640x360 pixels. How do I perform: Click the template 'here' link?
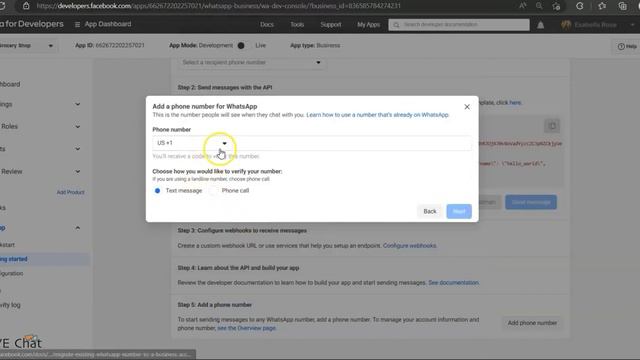point(515,103)
